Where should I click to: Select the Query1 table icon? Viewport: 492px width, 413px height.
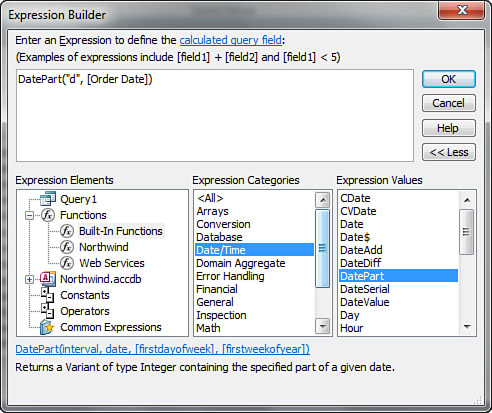tap(48, 199)
